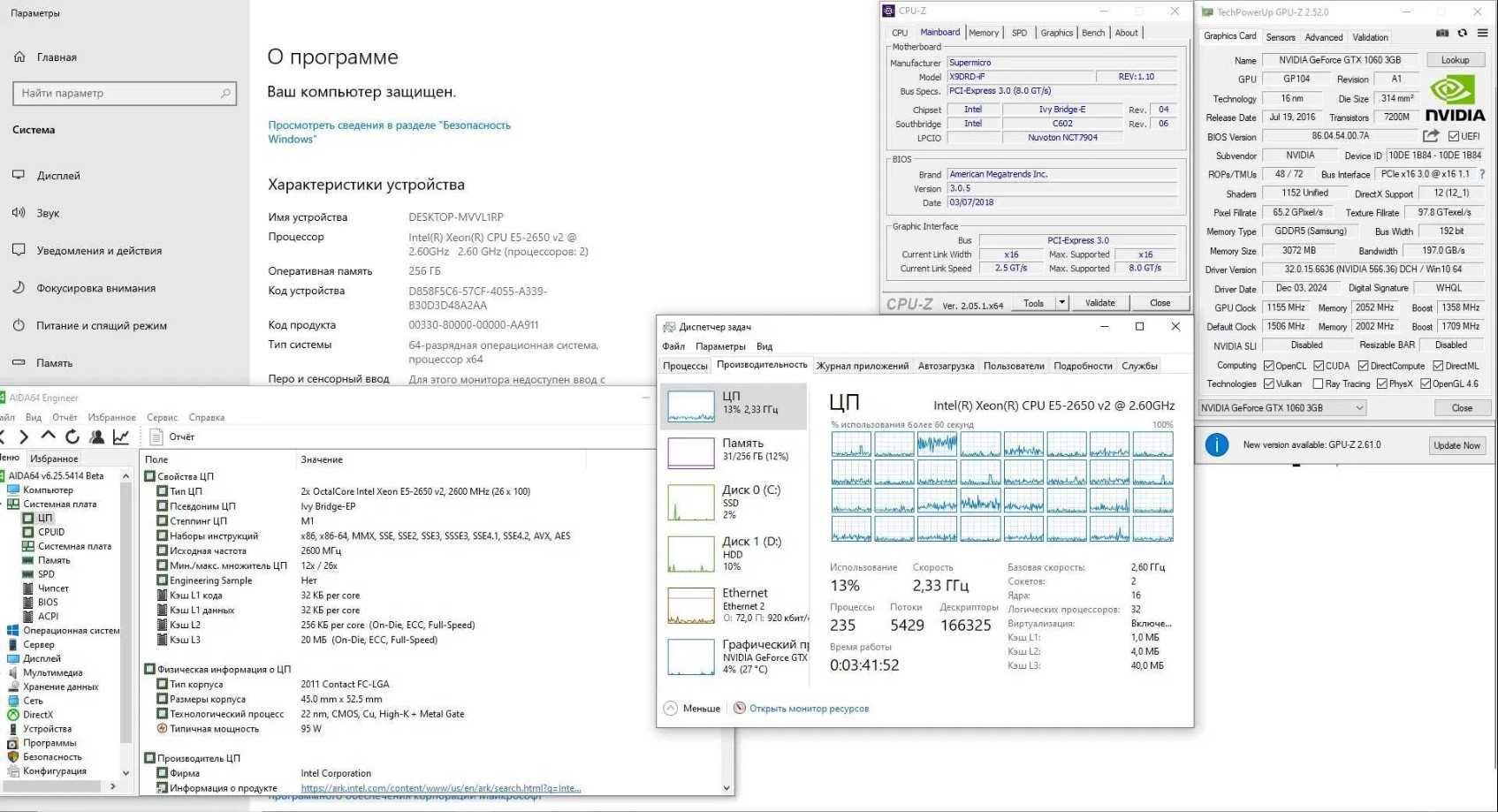
Task: Click the AIDA64 details pane scroll-down arrow
Action: (726, 788)
